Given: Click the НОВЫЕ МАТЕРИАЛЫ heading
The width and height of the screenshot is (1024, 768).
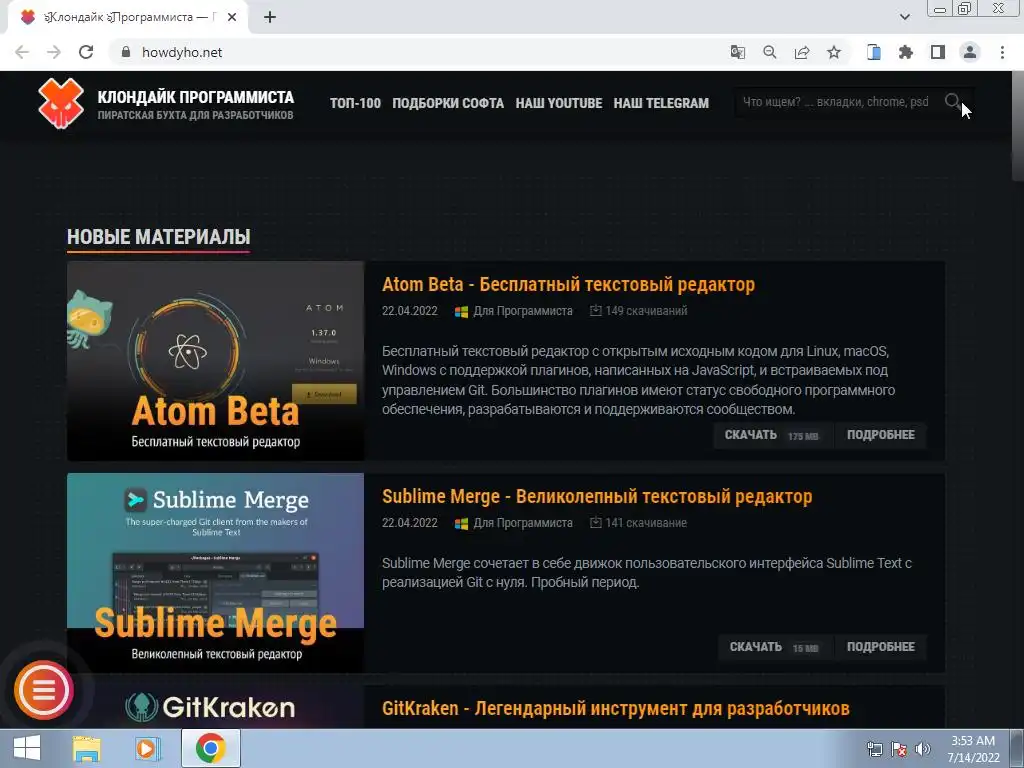Looking at the screenshot, I should pos(159,237).
